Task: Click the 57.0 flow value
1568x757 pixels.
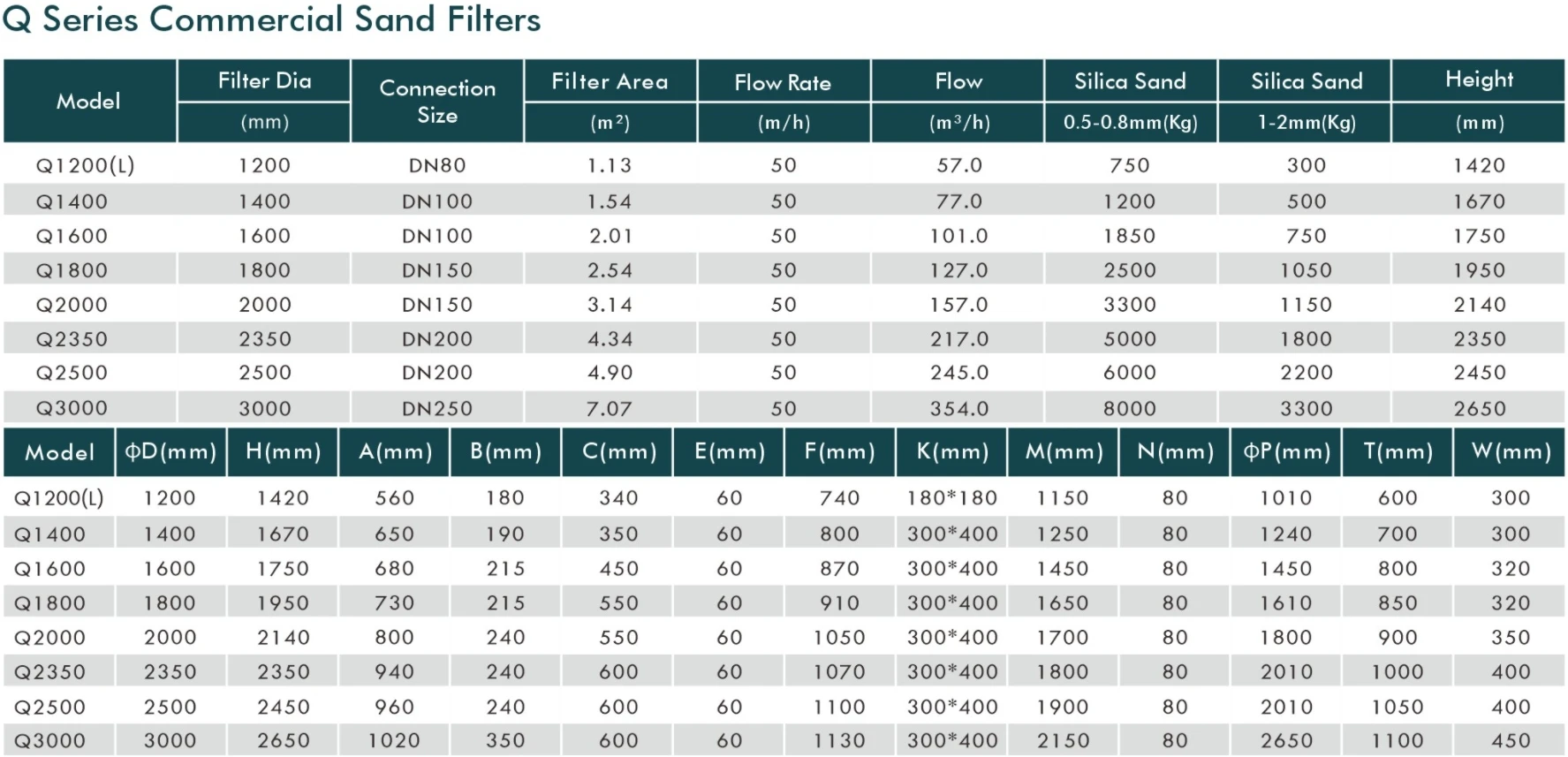Action: [958, 165]
